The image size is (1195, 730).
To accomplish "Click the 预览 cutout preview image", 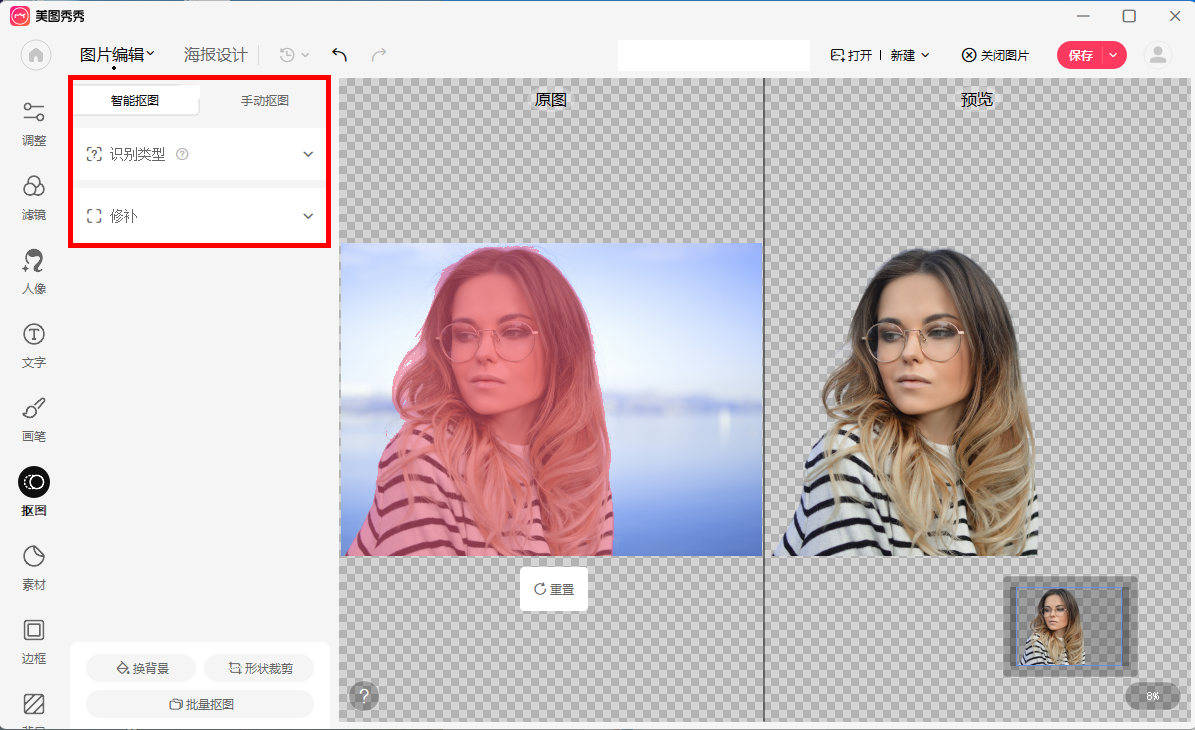I will pyautogui.click(x=905, y=402).
